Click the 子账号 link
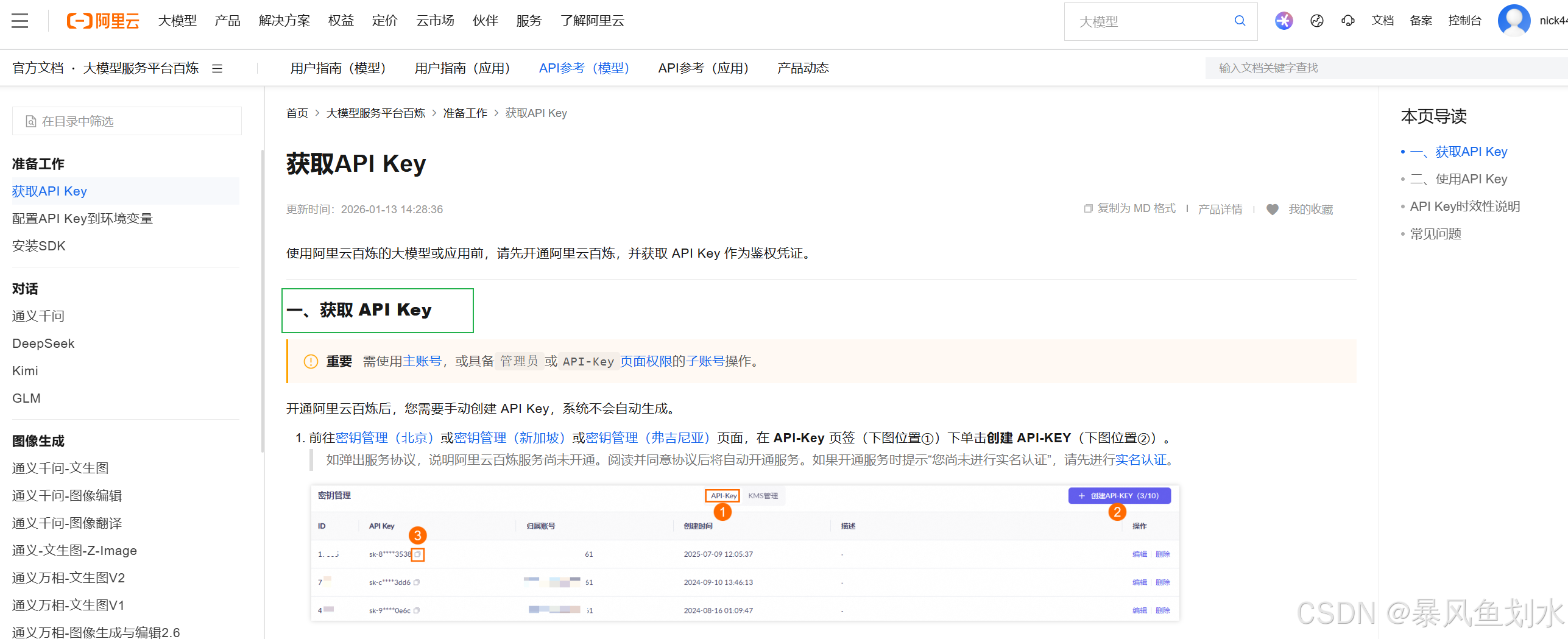 click(x=705, y=361)
